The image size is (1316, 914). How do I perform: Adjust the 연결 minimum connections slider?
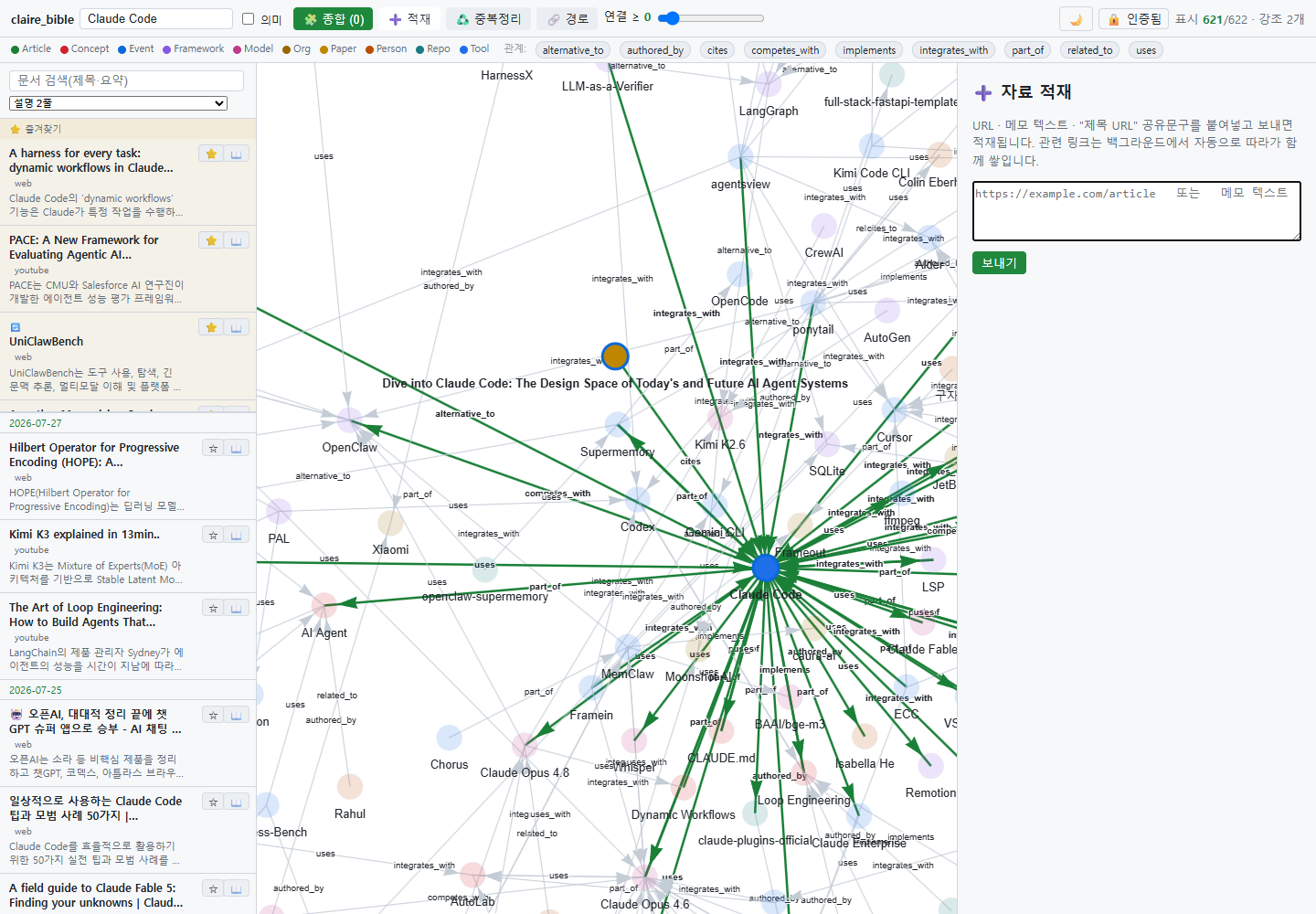tap(710, 18)
